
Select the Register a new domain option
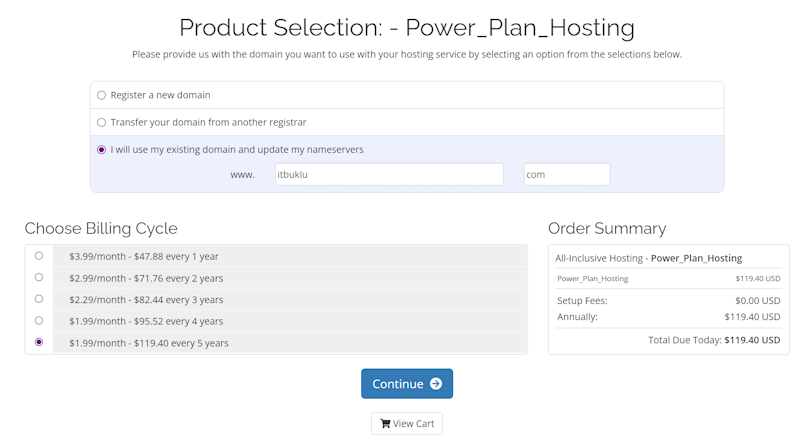[x=101, y=95]
